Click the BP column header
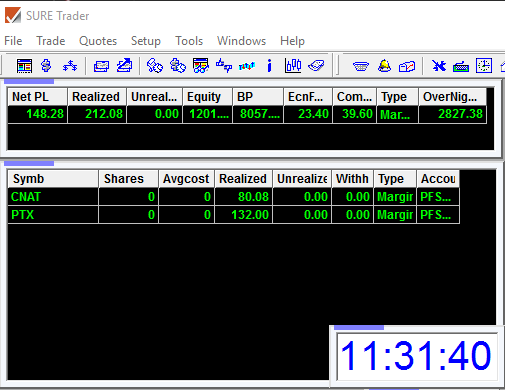Image resolution: width=505 pixels, height=390 pixels. pos(258,97)
